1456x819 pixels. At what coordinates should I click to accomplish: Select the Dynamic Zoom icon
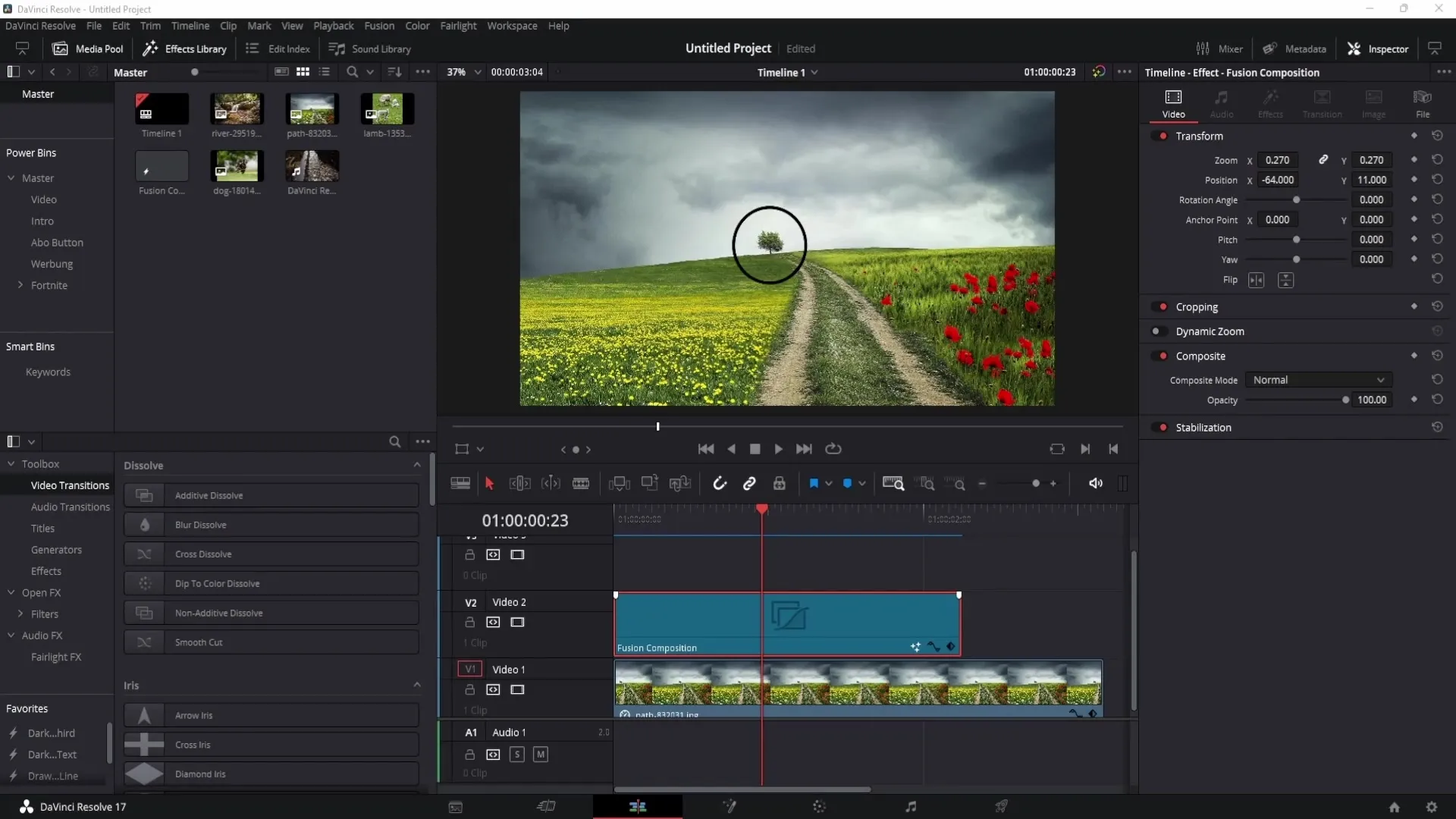point(1157,331)
